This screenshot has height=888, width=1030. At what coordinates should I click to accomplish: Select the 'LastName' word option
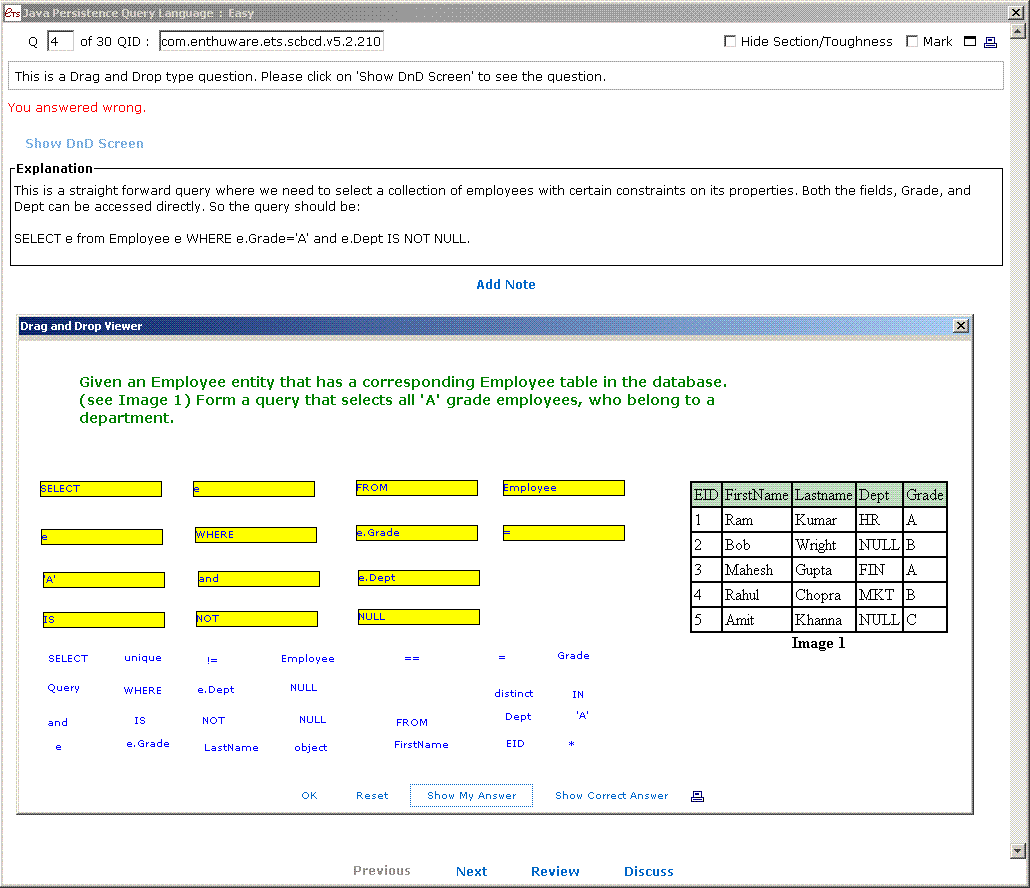click(231, 747)
